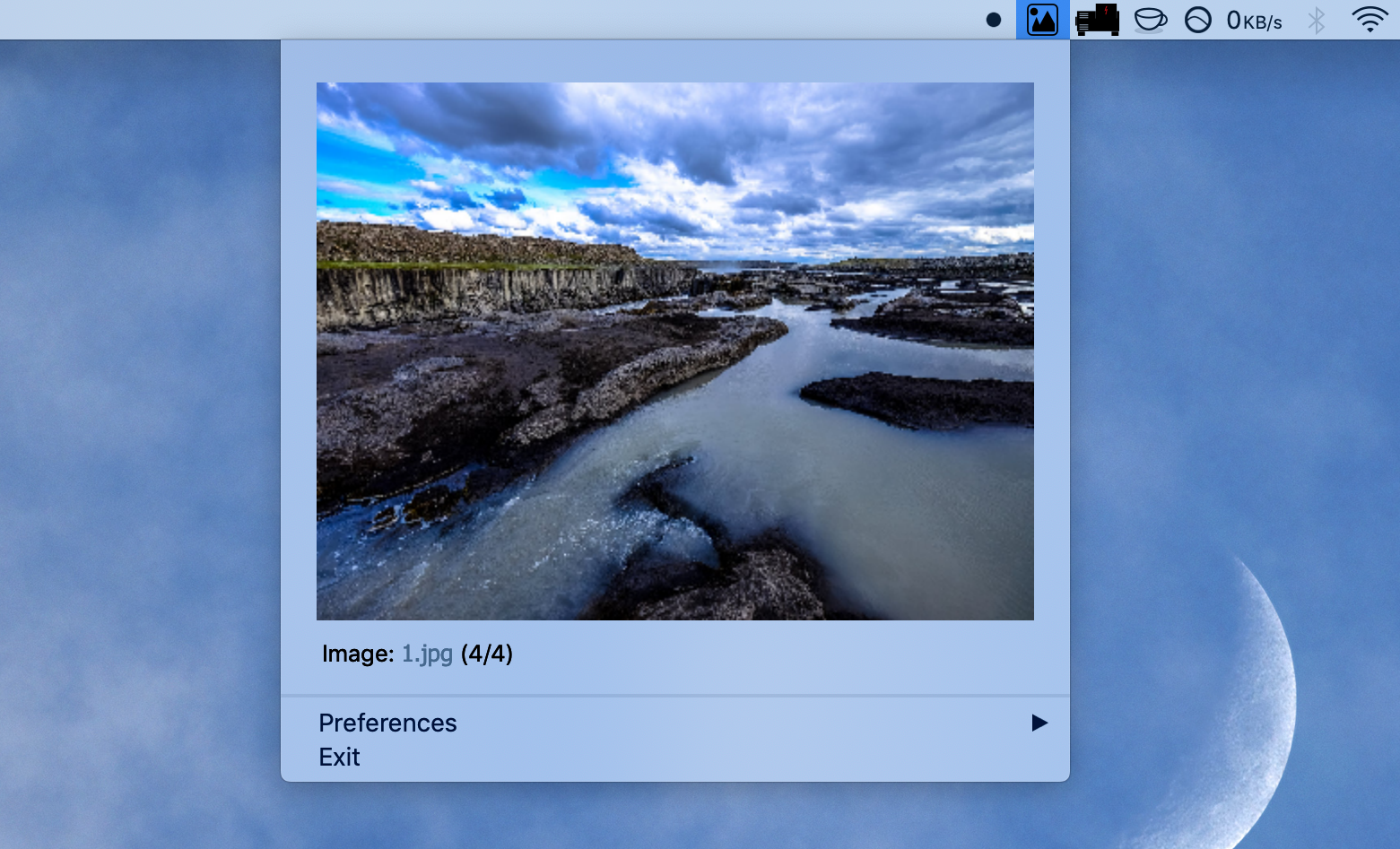Viewport: 1400px width, 849px height.
Task: Click the coffee cup menu bar icon
Action: click(x=1150, y=20)
